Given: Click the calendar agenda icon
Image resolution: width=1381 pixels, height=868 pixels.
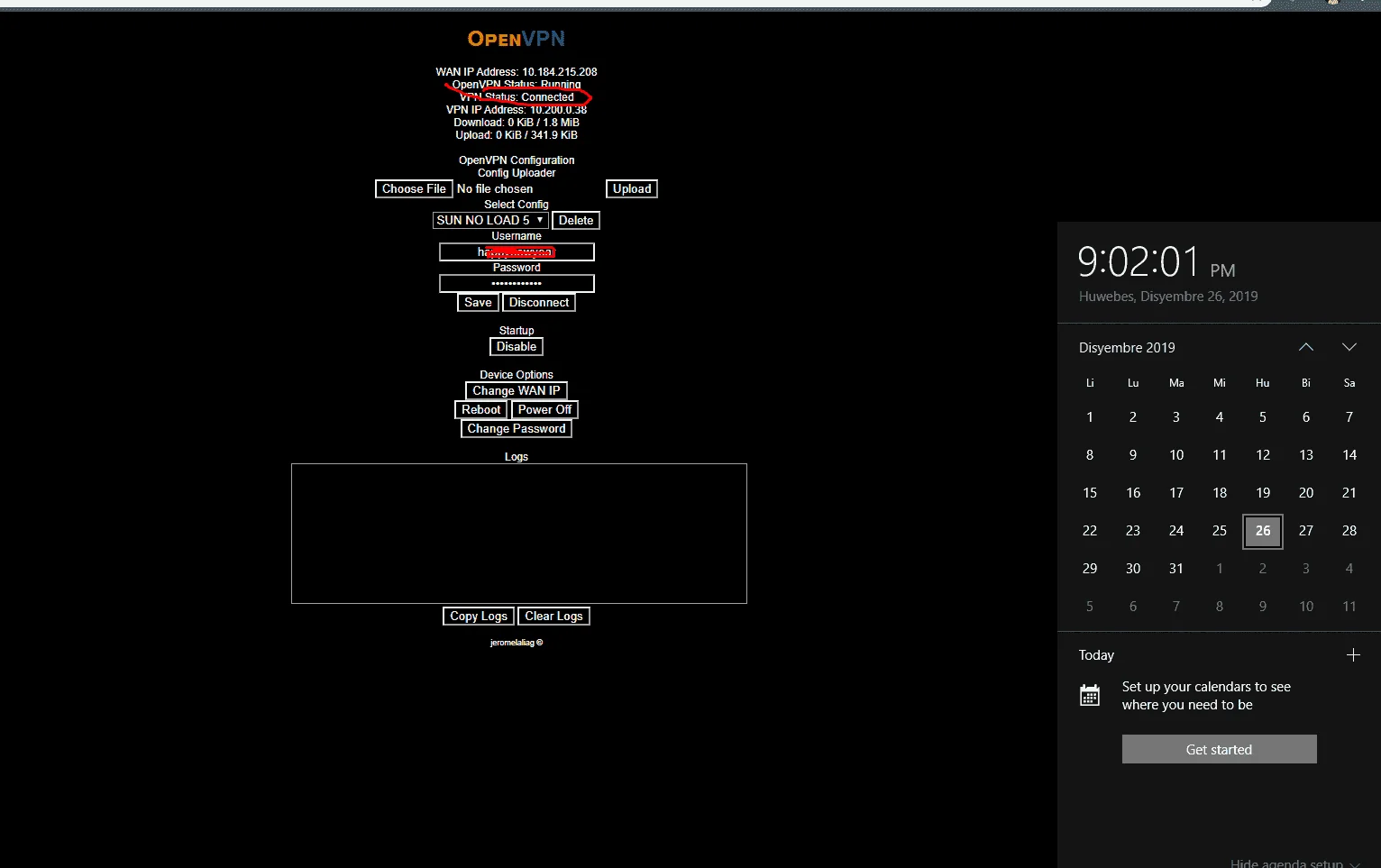Looking at the screenshot, I should pos(1090,695).
